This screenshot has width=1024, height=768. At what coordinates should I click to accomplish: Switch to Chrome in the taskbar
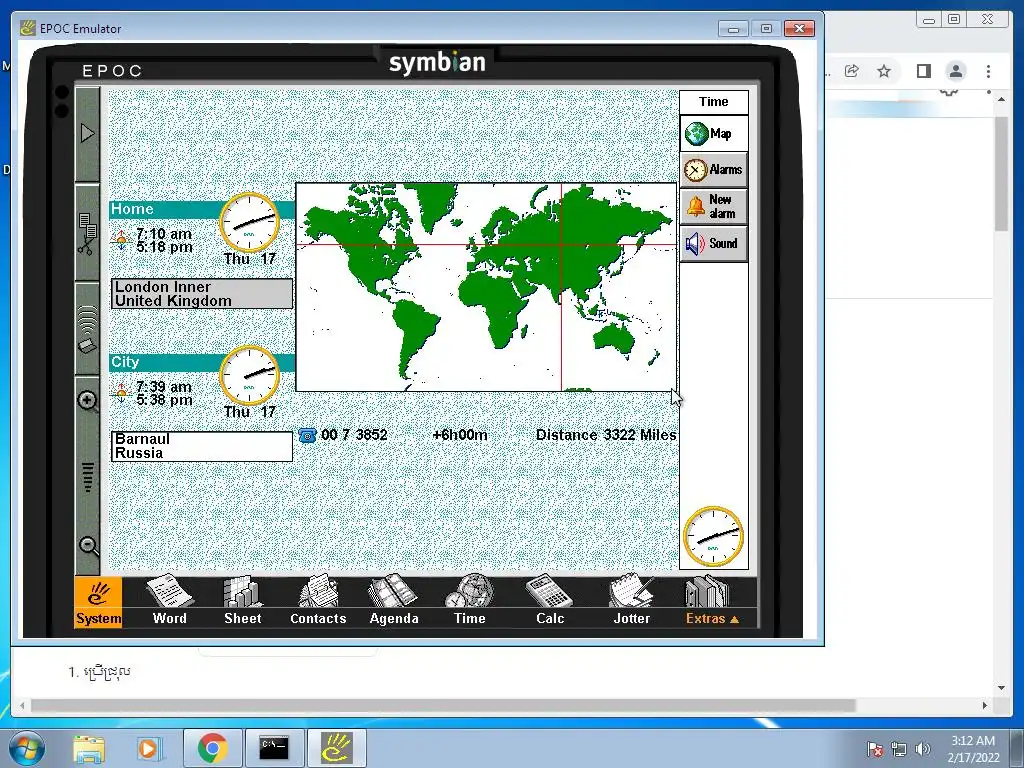coord(212,748)
